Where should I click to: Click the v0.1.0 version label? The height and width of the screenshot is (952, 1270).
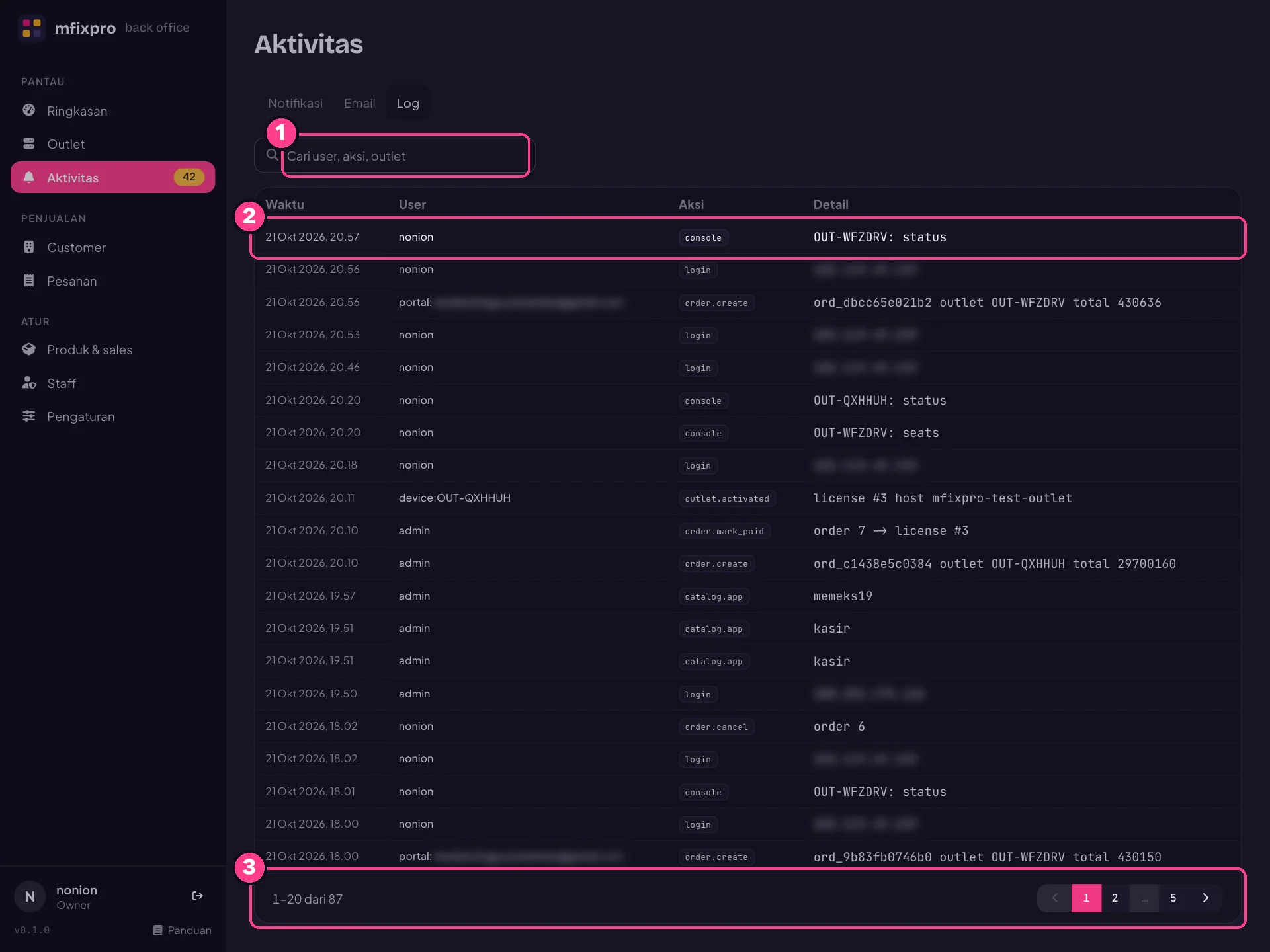pyautogui.click(x=32, y=930)
